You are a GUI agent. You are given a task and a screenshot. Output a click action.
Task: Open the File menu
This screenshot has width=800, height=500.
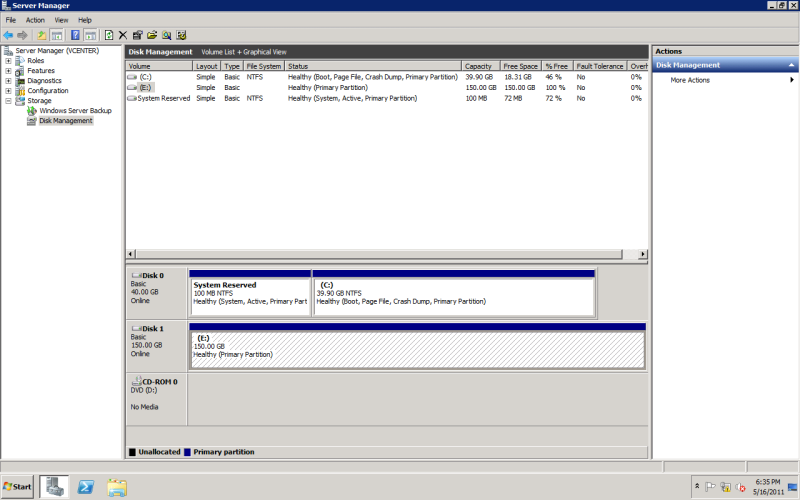pyautogui.click(x=11, y=20)
